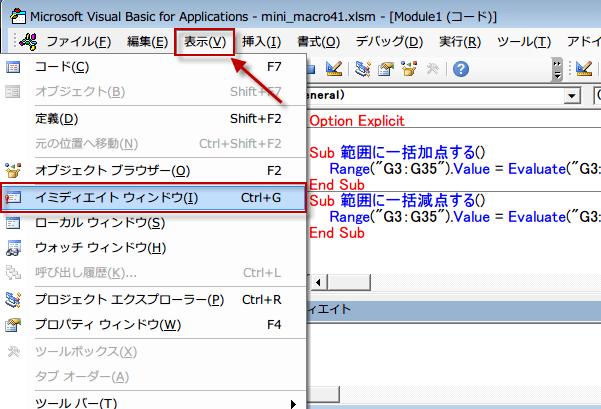Open Object Browser from the toolbar
Viewport: 601px width, 409px height.
(x=409, y=69)
